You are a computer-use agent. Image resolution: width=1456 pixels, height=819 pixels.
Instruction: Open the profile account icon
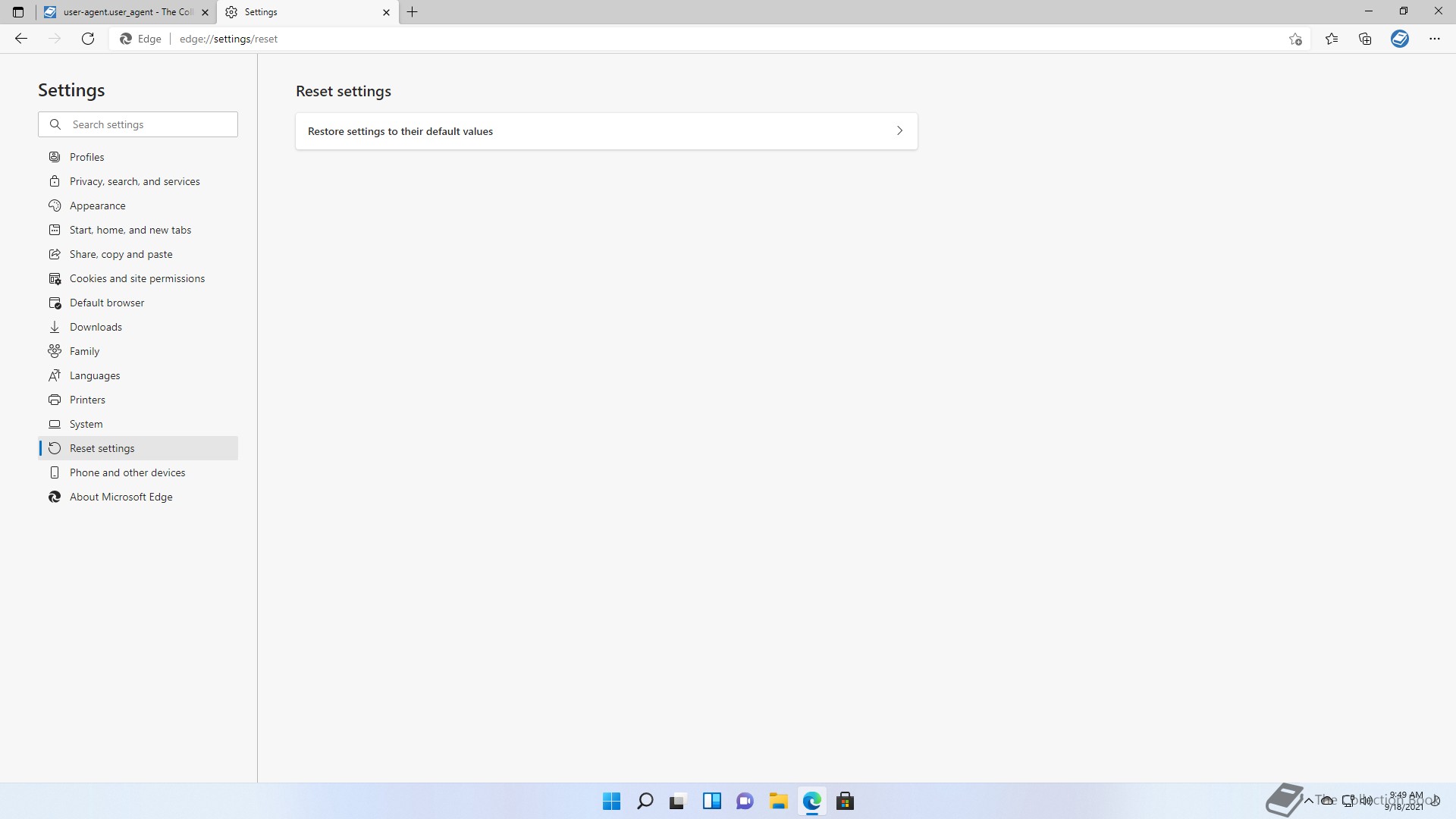pyautogui.click(x=1400, y=39)
